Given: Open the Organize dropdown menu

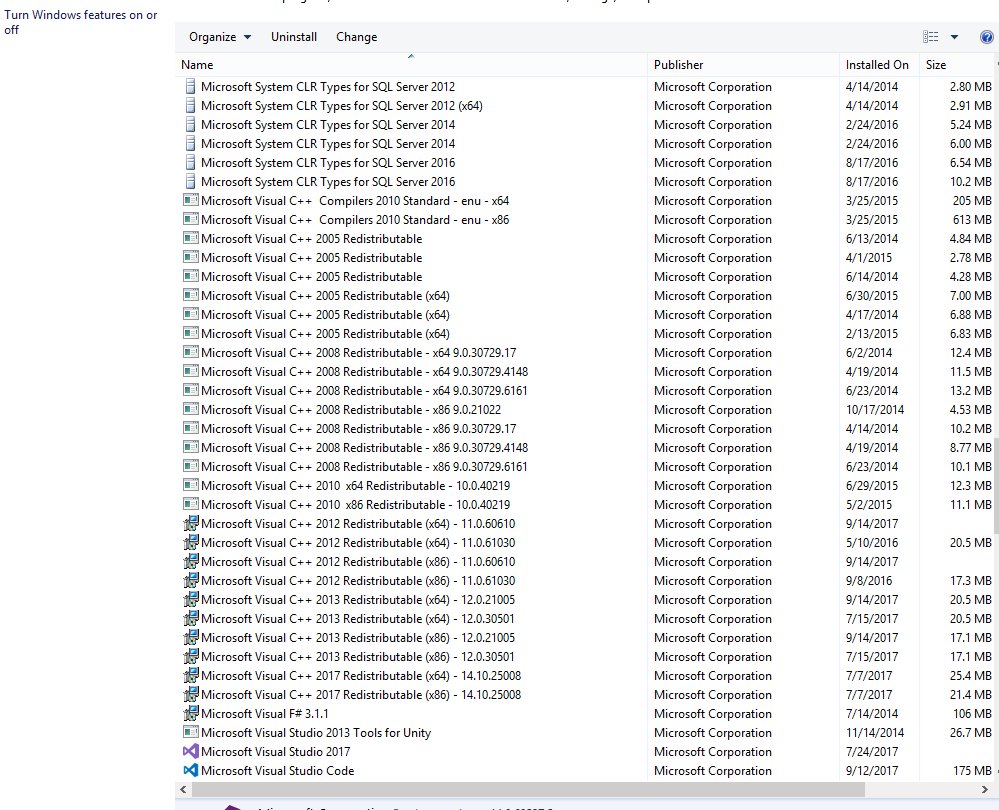Looking at the screenshot, I should [x=220, y=37].
